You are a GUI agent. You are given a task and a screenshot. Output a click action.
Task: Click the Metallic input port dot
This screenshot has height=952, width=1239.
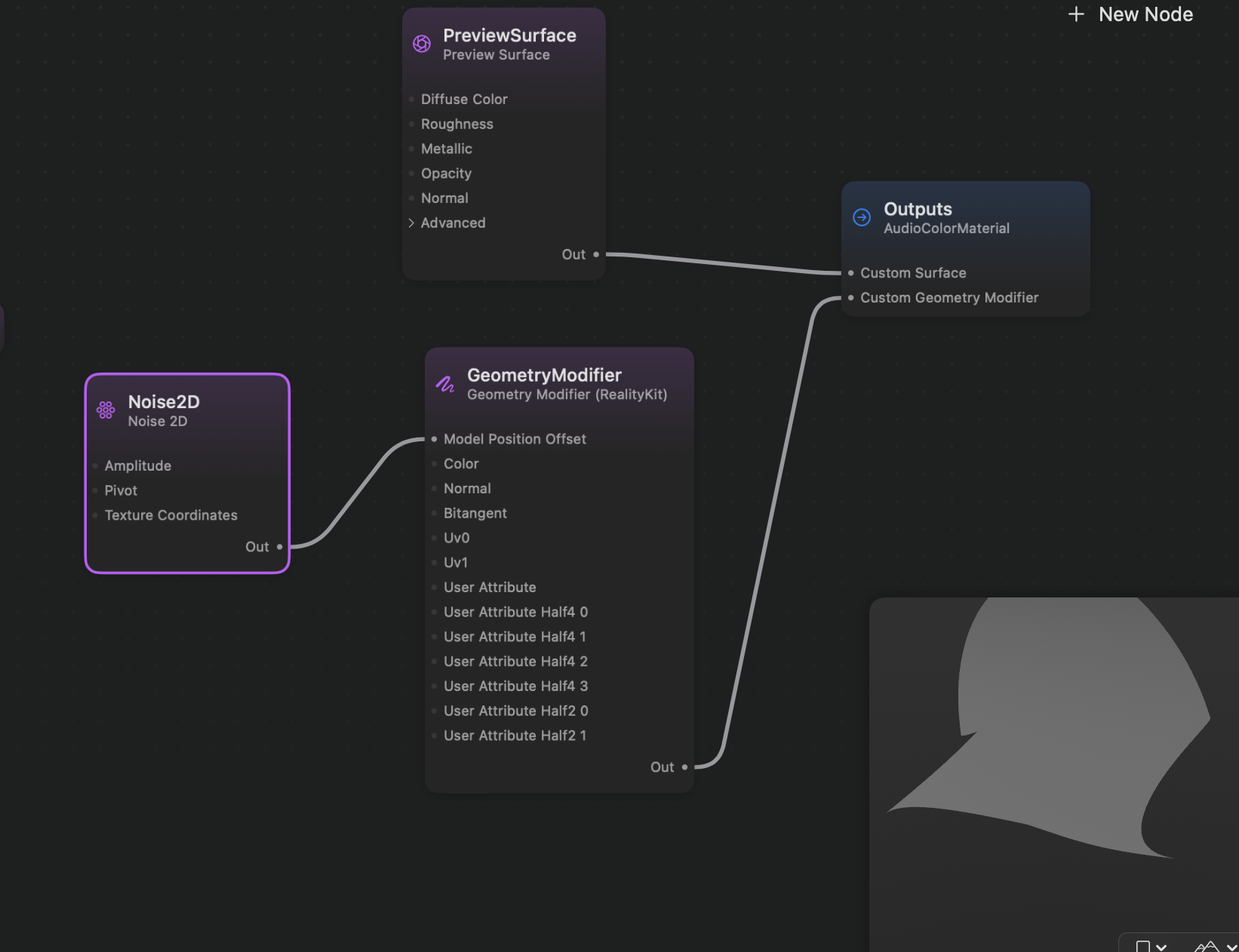(x=411, y=149)
